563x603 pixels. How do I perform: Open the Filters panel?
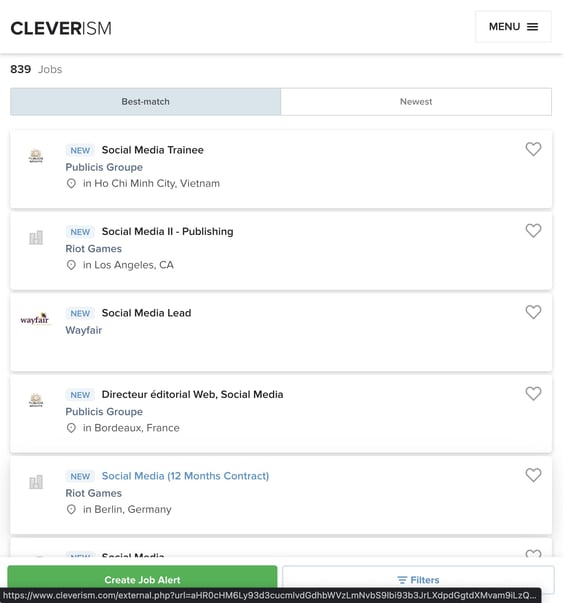[x=418, y=580]
